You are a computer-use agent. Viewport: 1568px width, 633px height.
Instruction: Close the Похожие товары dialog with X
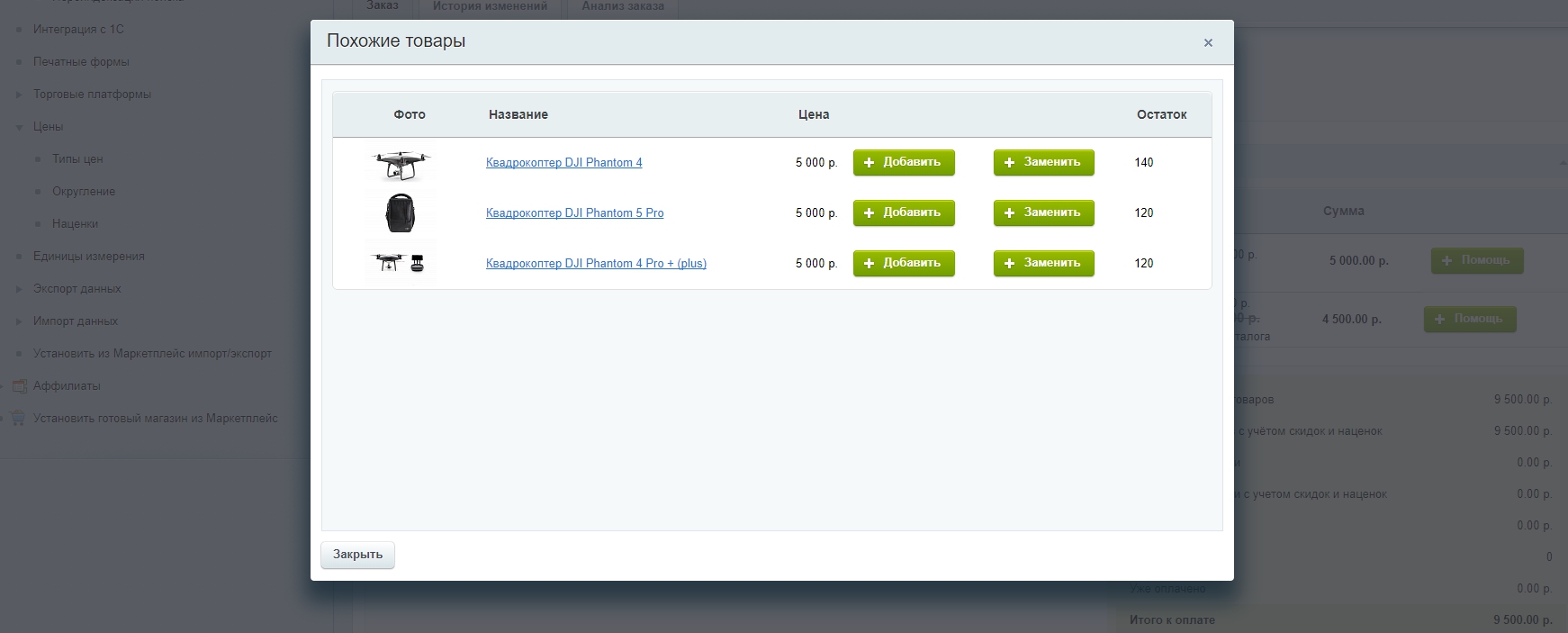tap(1208, 42)
